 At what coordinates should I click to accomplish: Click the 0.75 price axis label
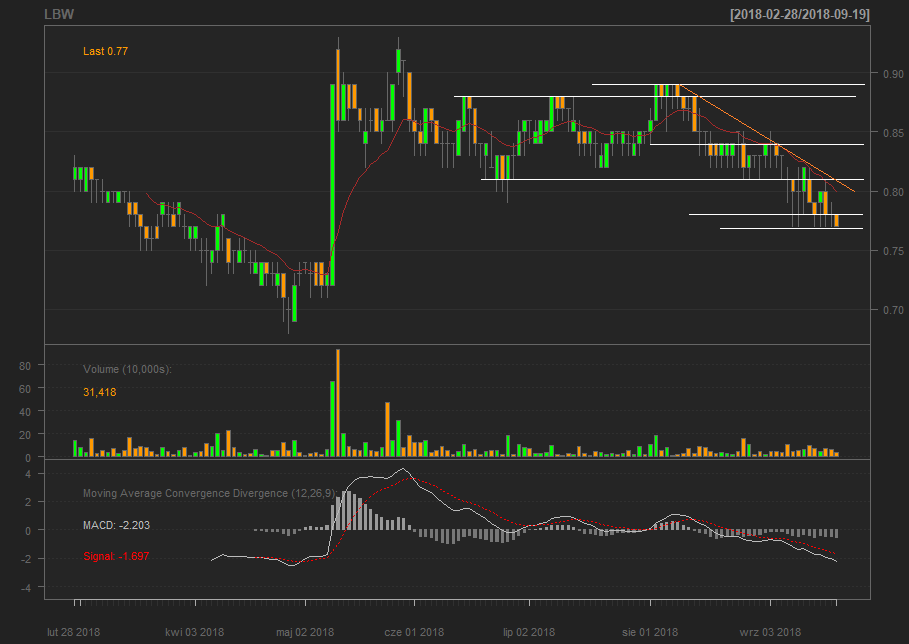[893, 251]
